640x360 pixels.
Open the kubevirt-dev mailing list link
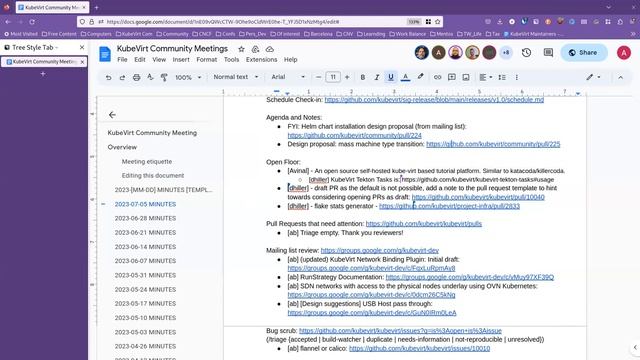point(380,251)
